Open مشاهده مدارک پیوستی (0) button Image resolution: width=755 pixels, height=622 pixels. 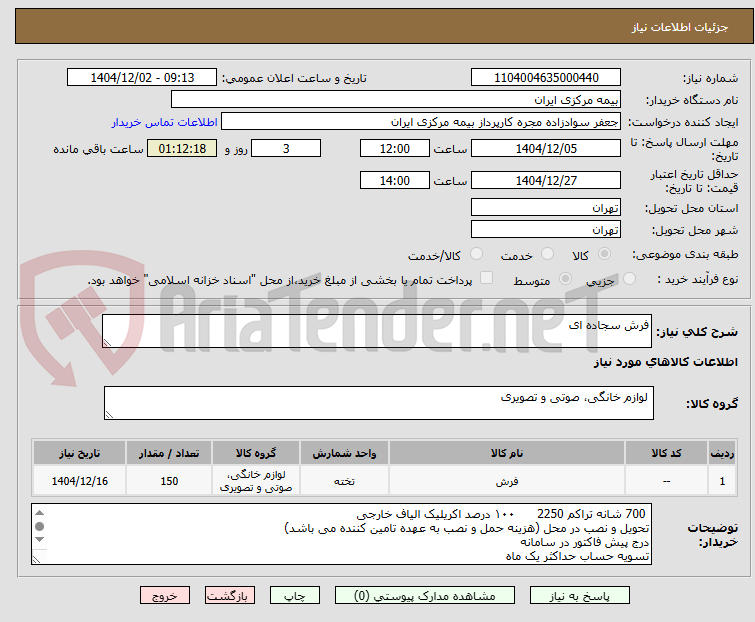(425, 596)
